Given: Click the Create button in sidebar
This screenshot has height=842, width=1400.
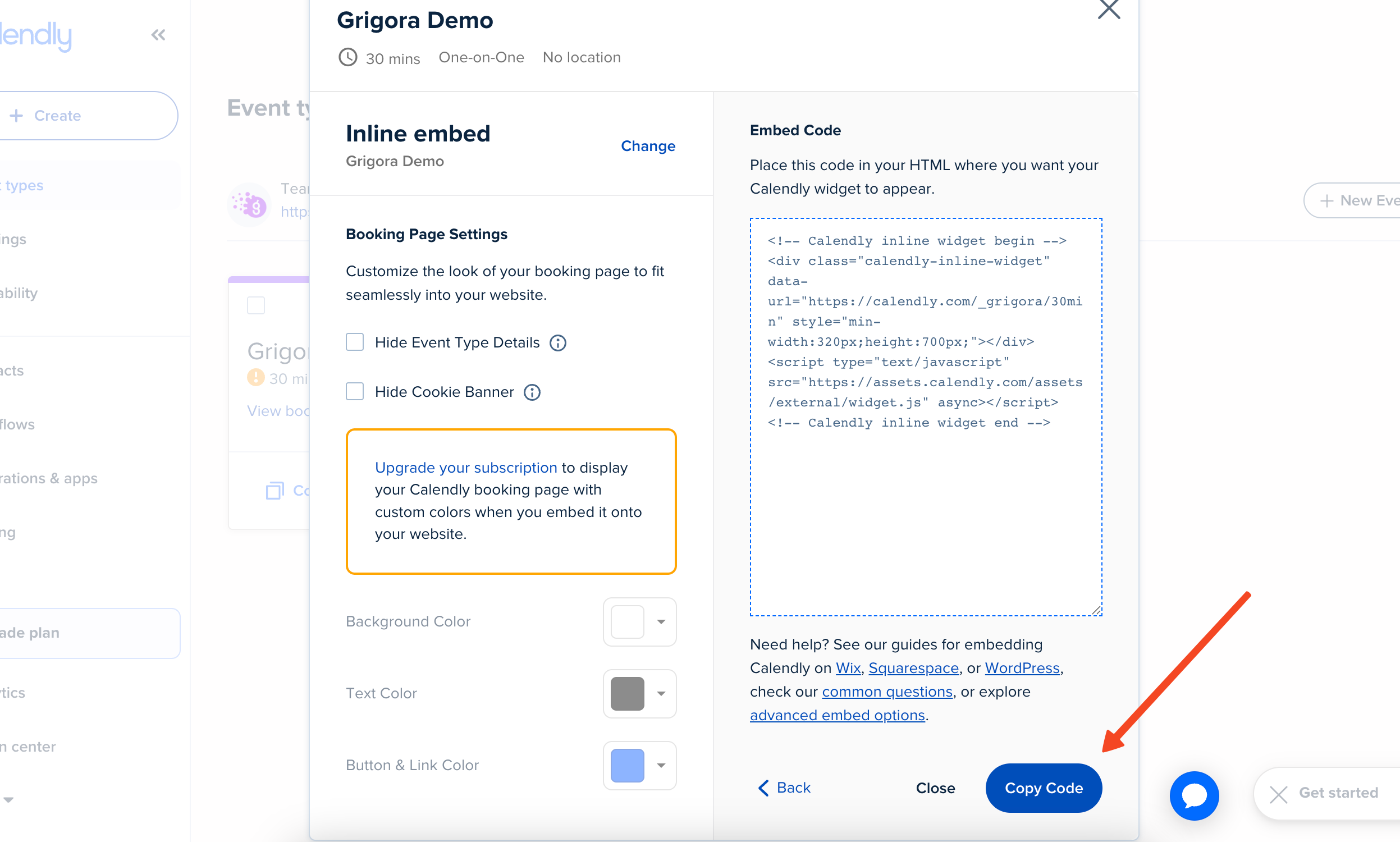Looking at the screenshot, I should coord(89,116).
